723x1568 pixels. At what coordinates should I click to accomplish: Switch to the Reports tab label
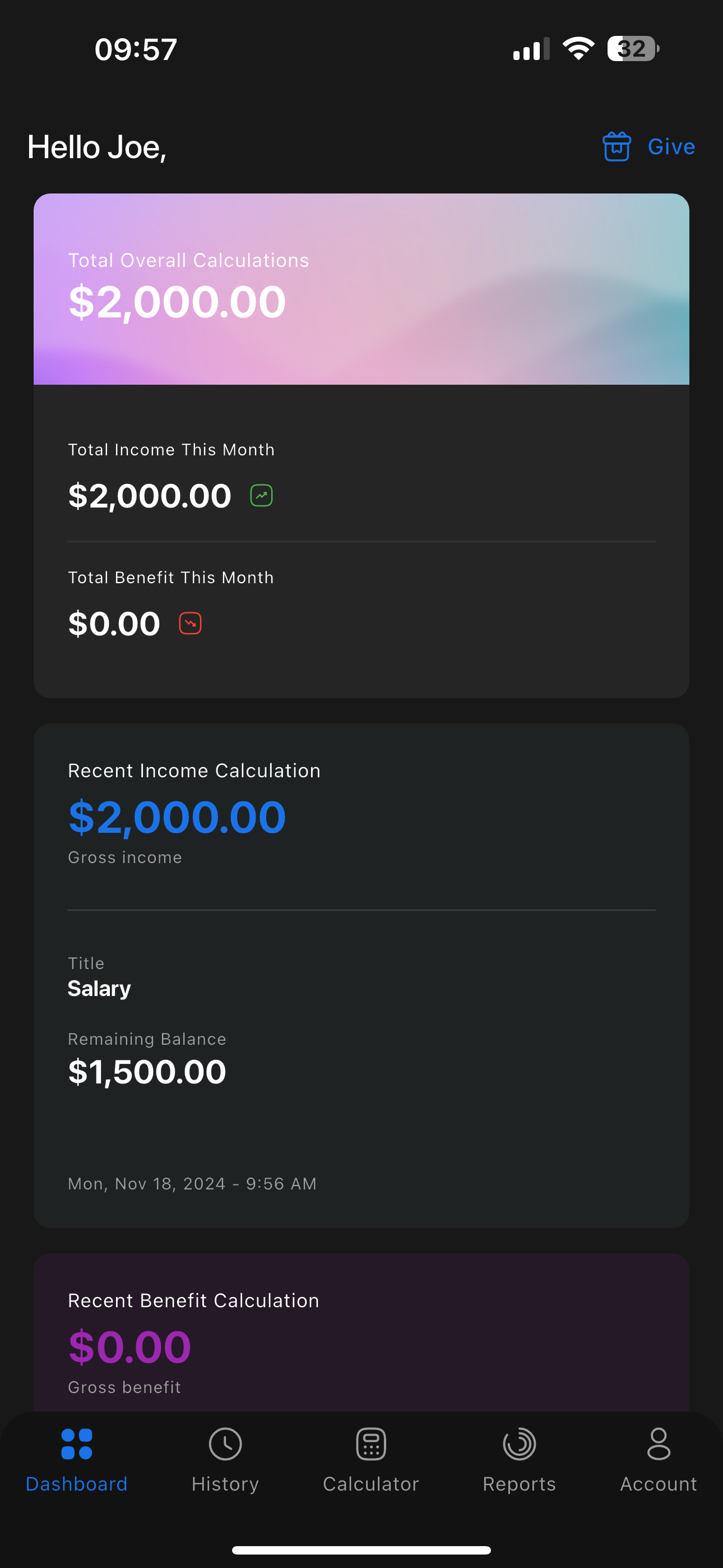tap(519, 1484)
